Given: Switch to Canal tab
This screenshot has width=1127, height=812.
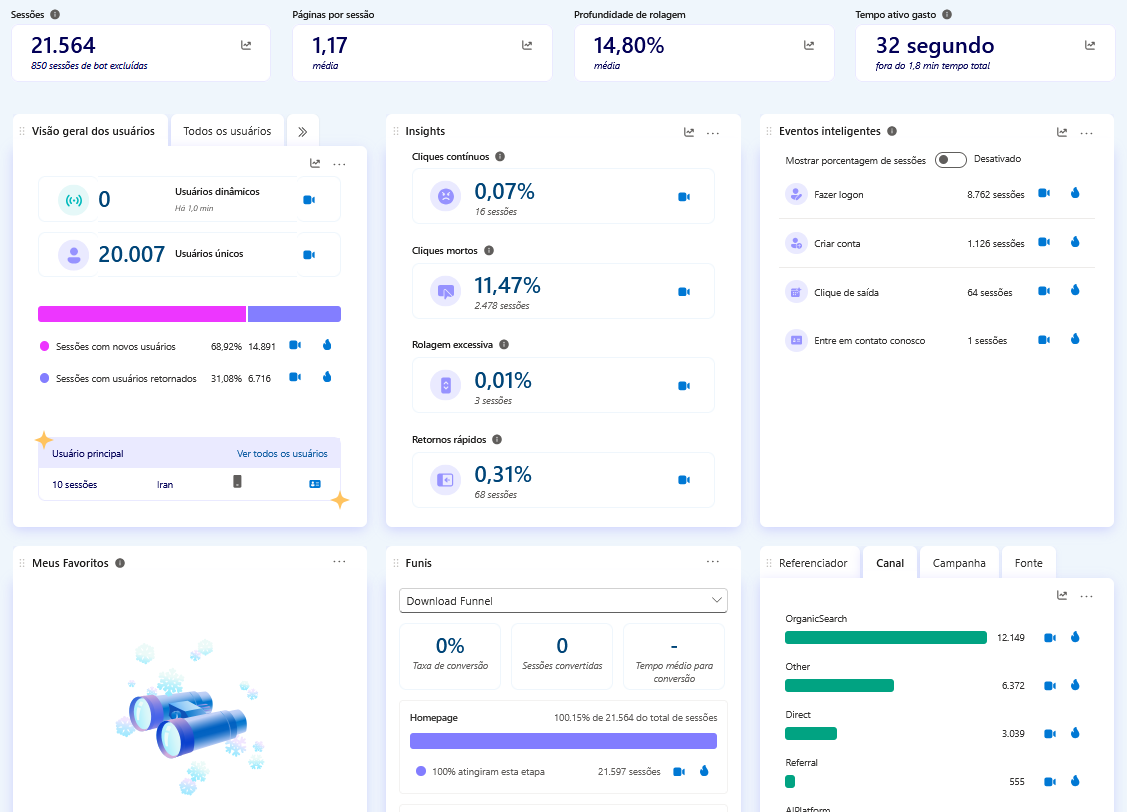Looking at the screenshot, I should tap(890, 563).
